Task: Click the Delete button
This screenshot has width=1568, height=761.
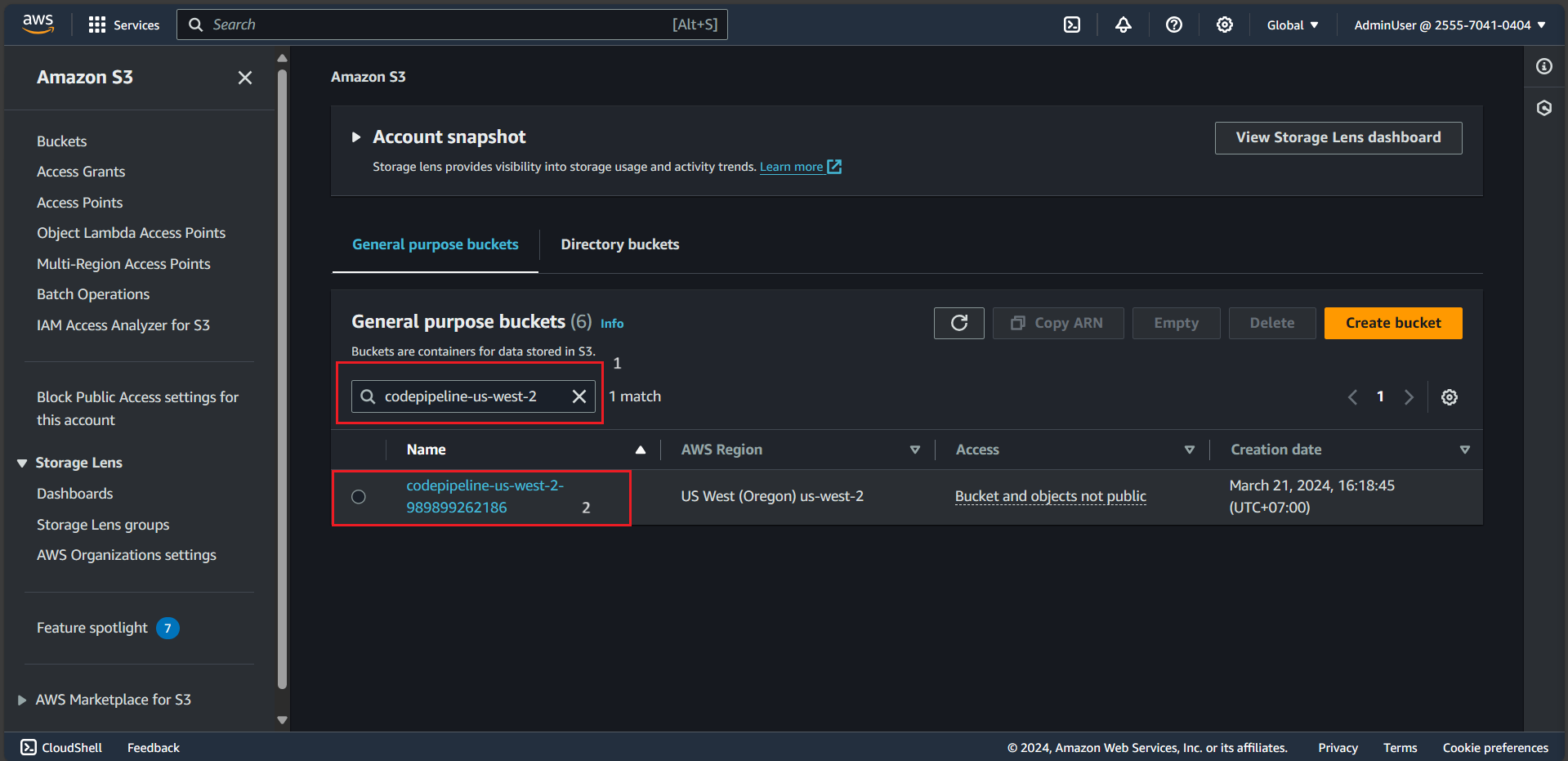Action: [x=1272, y=323]
